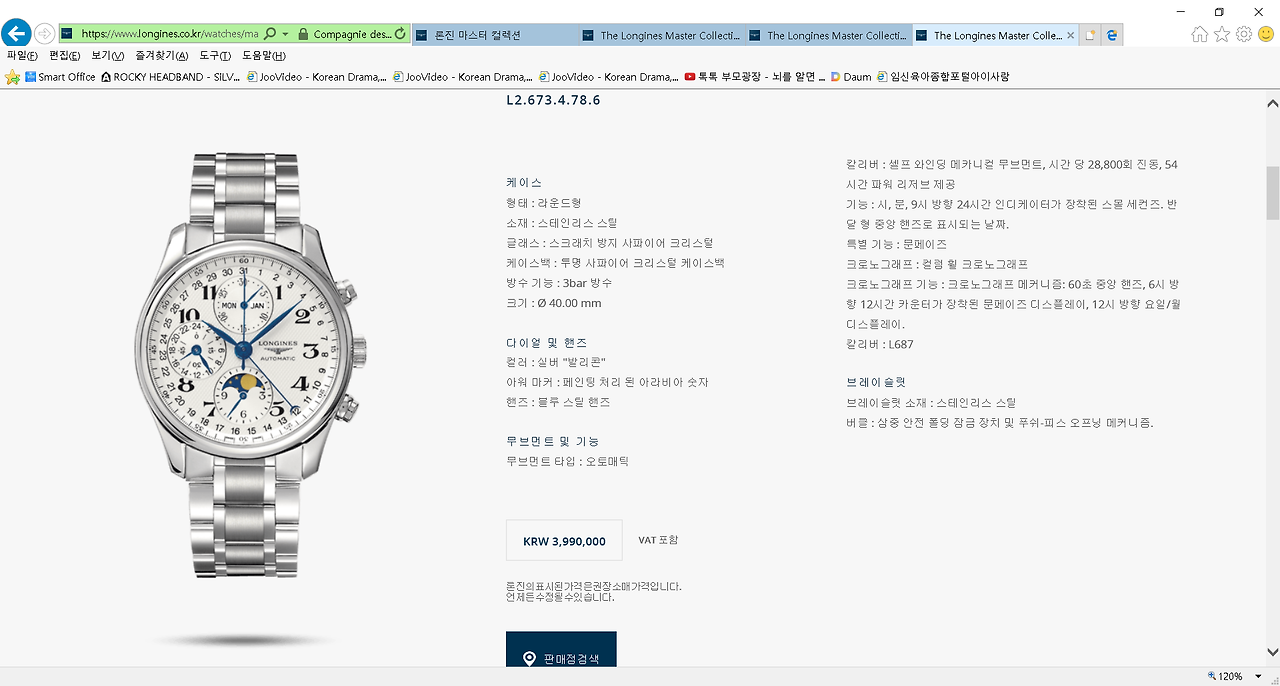Click the 판매점검색 store locator button
This screenshot has height=686, width=1280.
pos(561,658)
